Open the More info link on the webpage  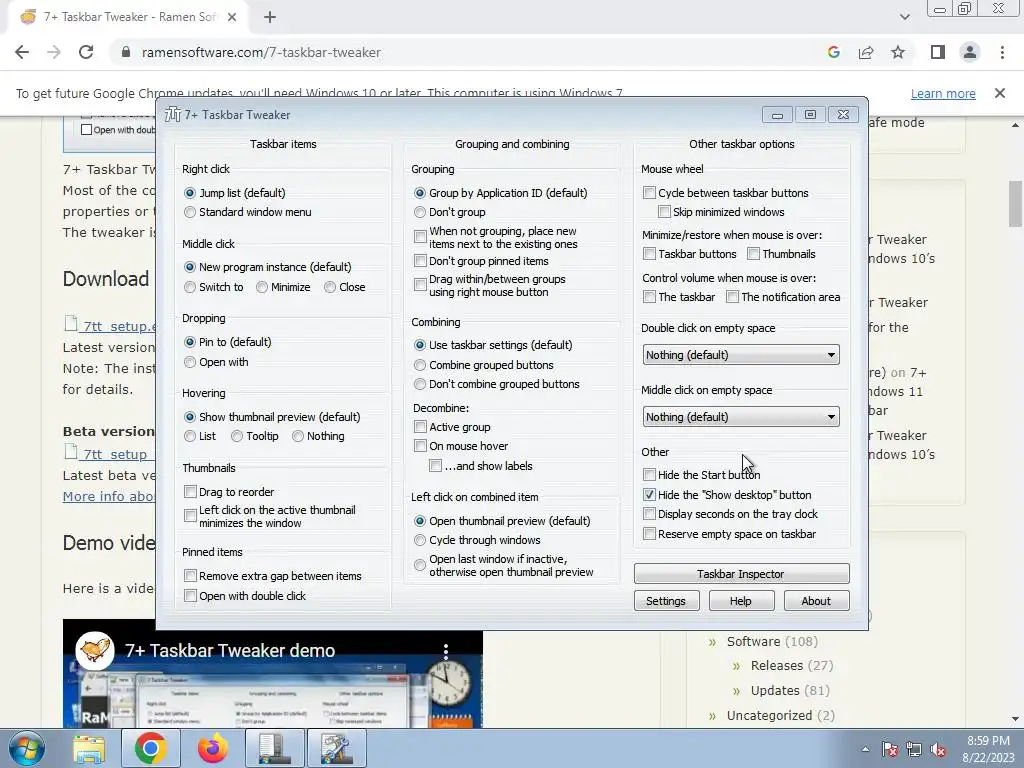[109, 496]
